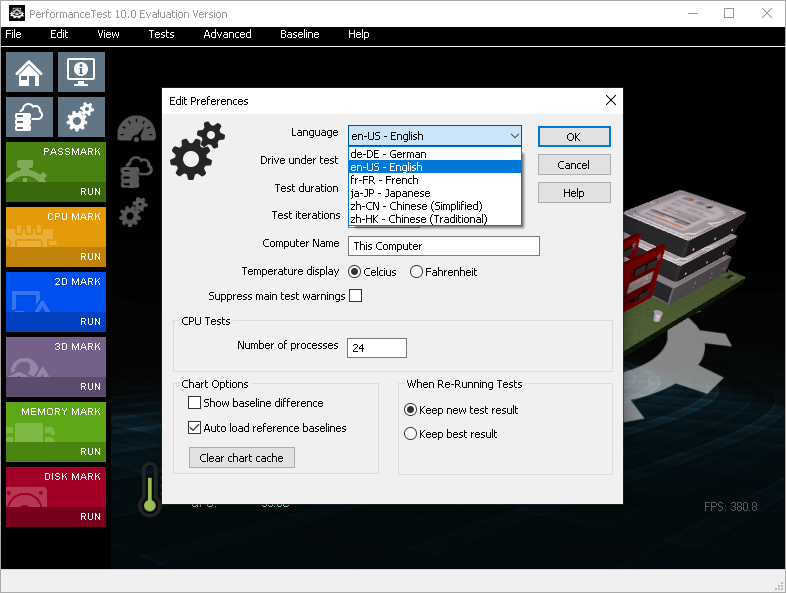The height and width of the screenshot is (593, 786).
Task: Choose Keep best result option
Action: [x=450, y=434]
